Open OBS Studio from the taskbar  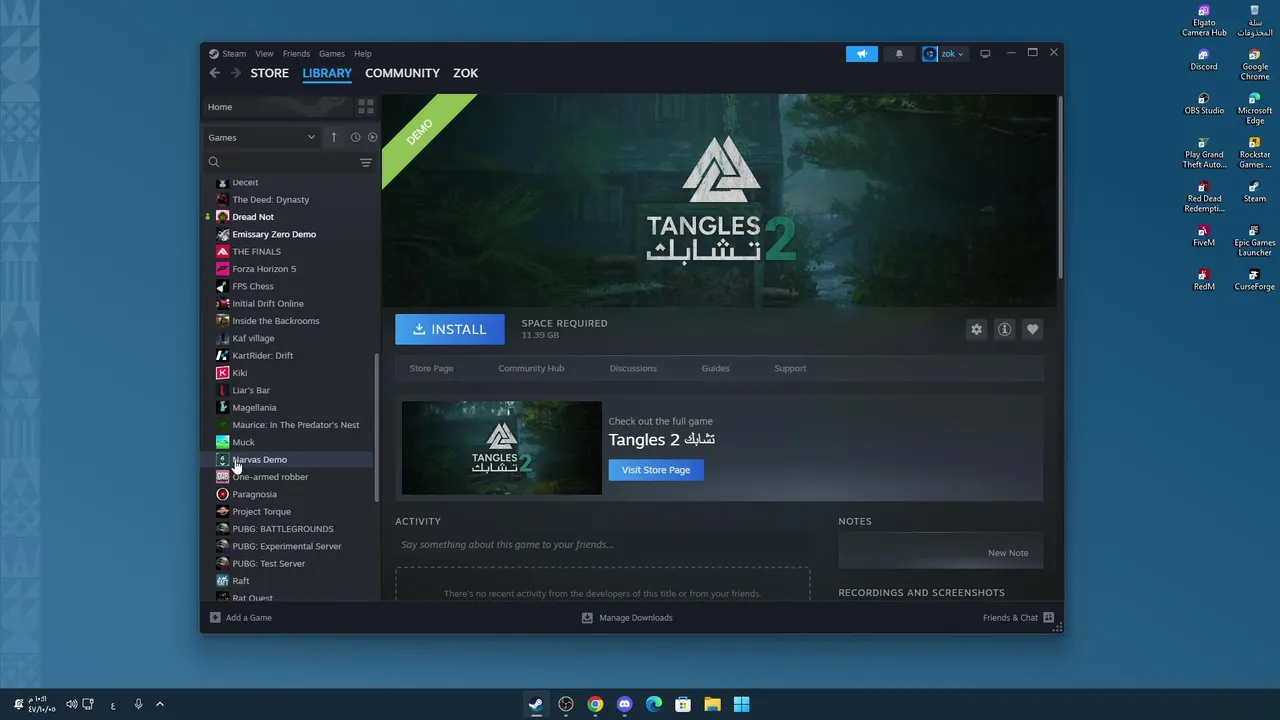(x=566, y=704)
